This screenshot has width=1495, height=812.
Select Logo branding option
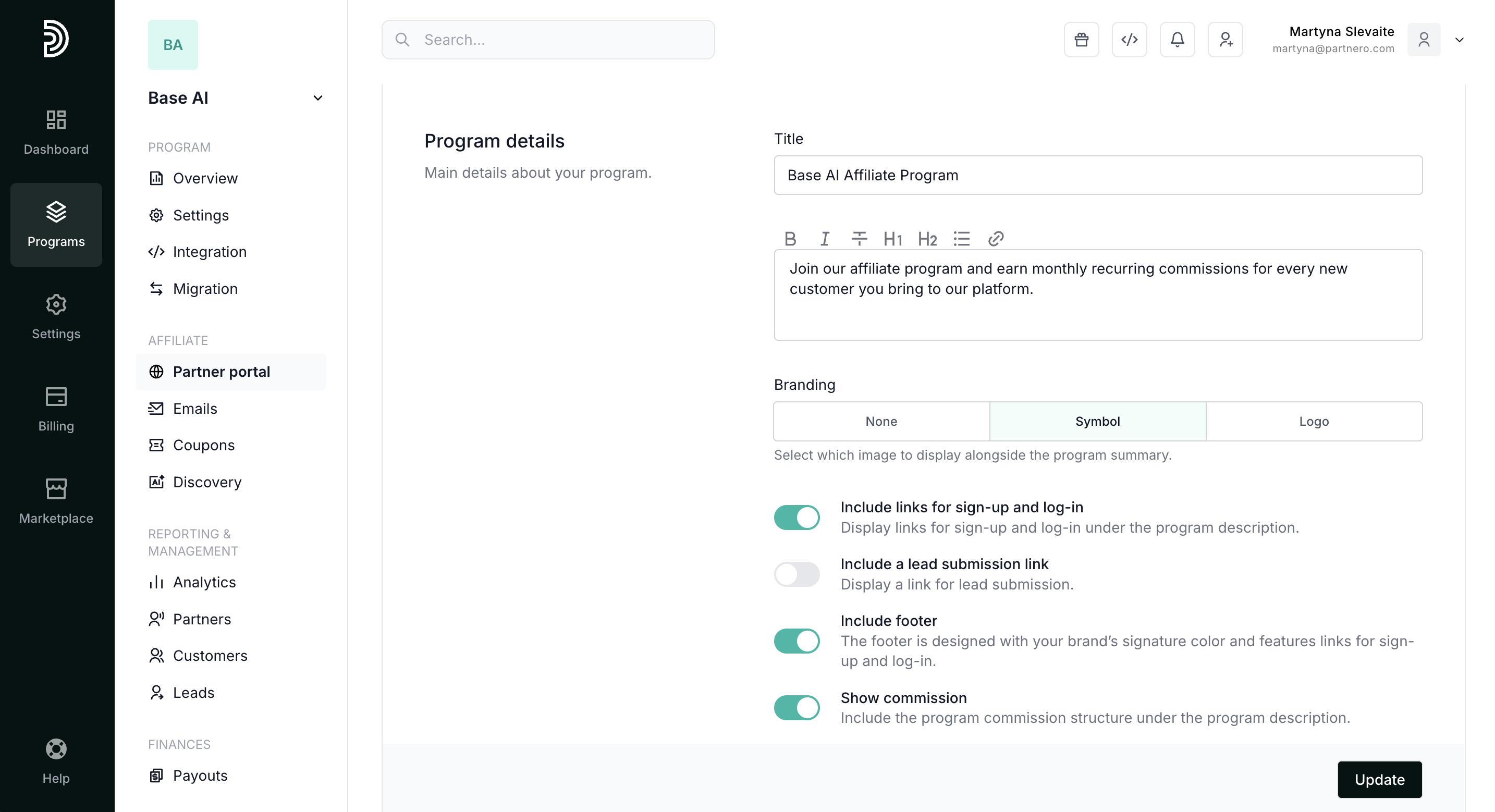click(x=1314, y=422)
